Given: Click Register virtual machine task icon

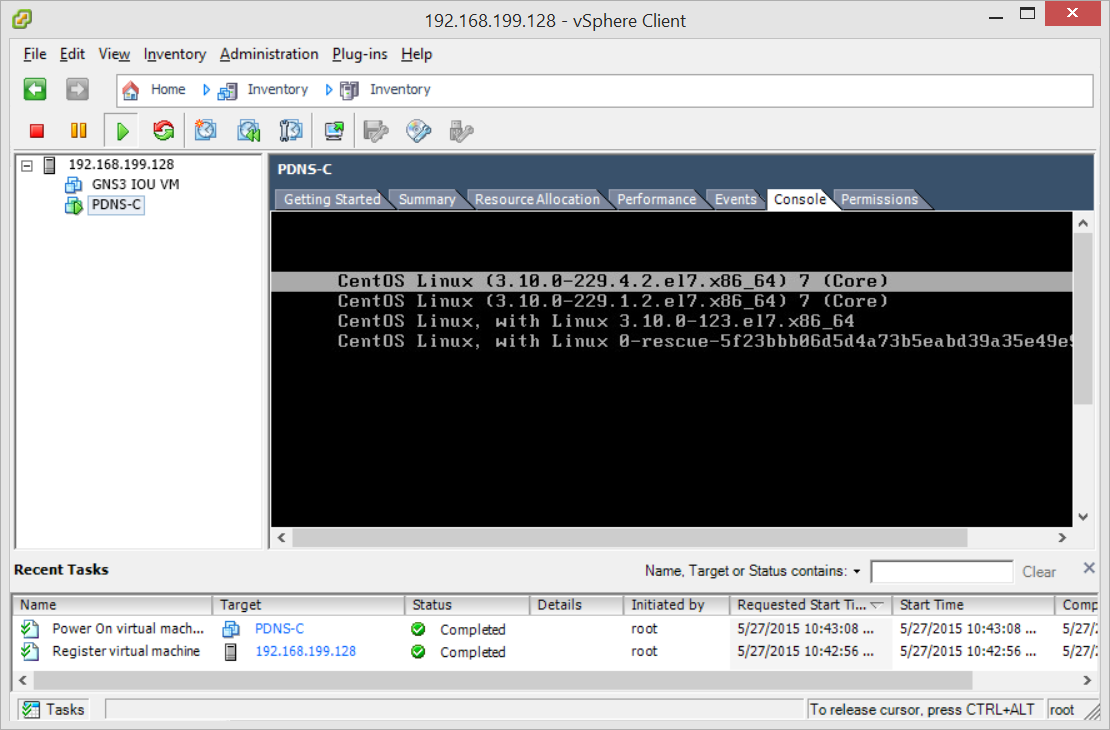Looking at the screenshot, I should pyautogui.click(x=30, y=651).
